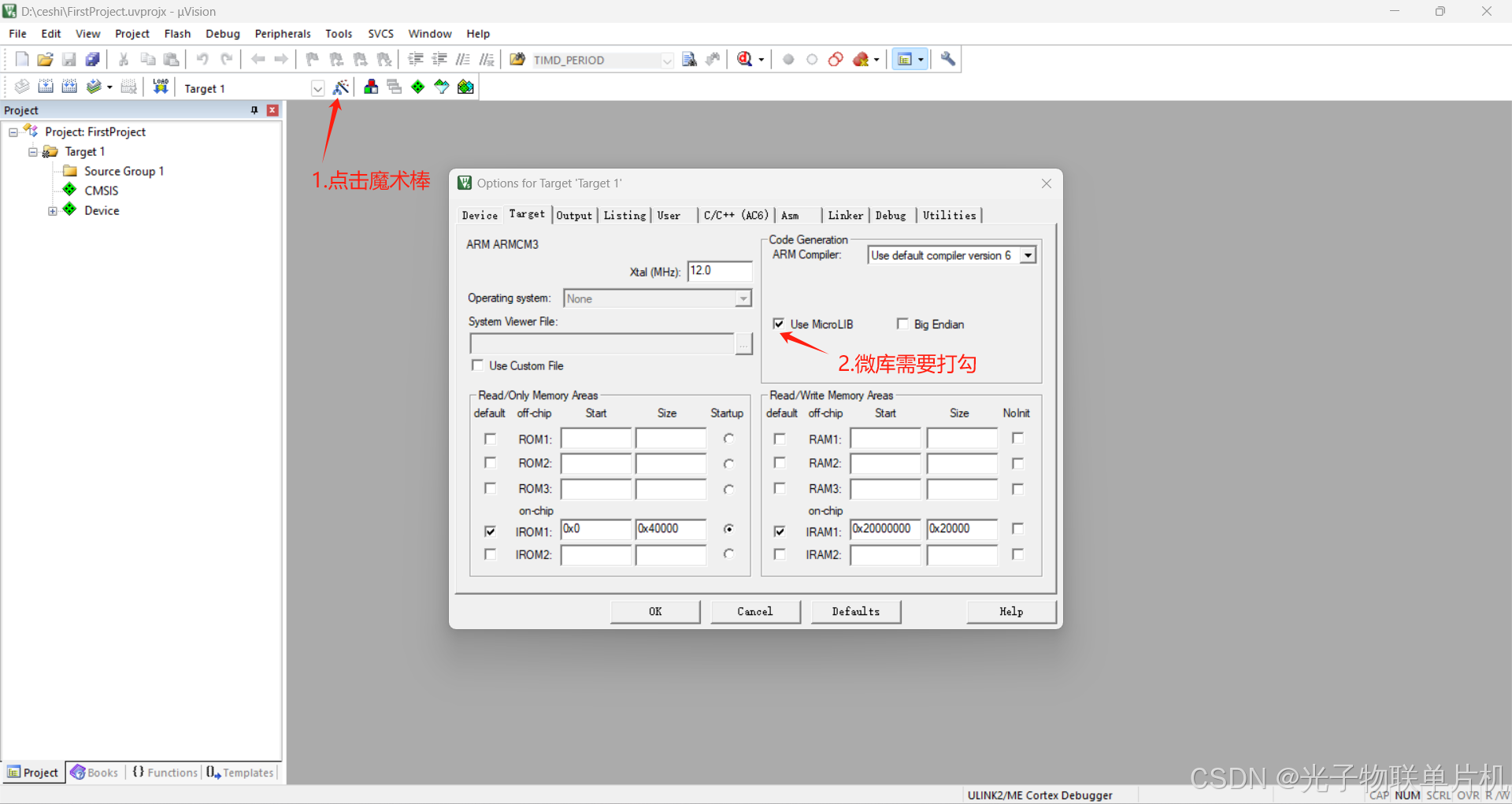This screenshot has width=1512, height=804.
Task: Collapse the Target 1 tree node
Action: pos(33,152)
